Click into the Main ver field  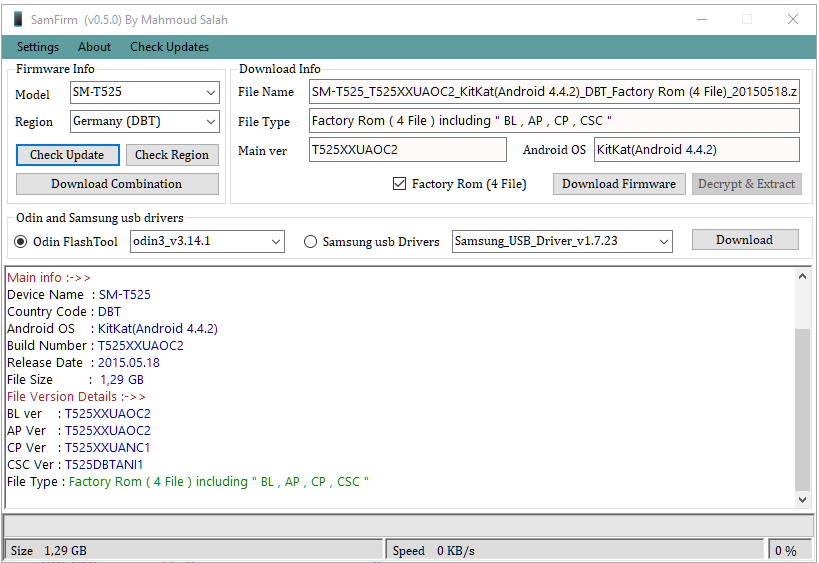coord(407,150)
